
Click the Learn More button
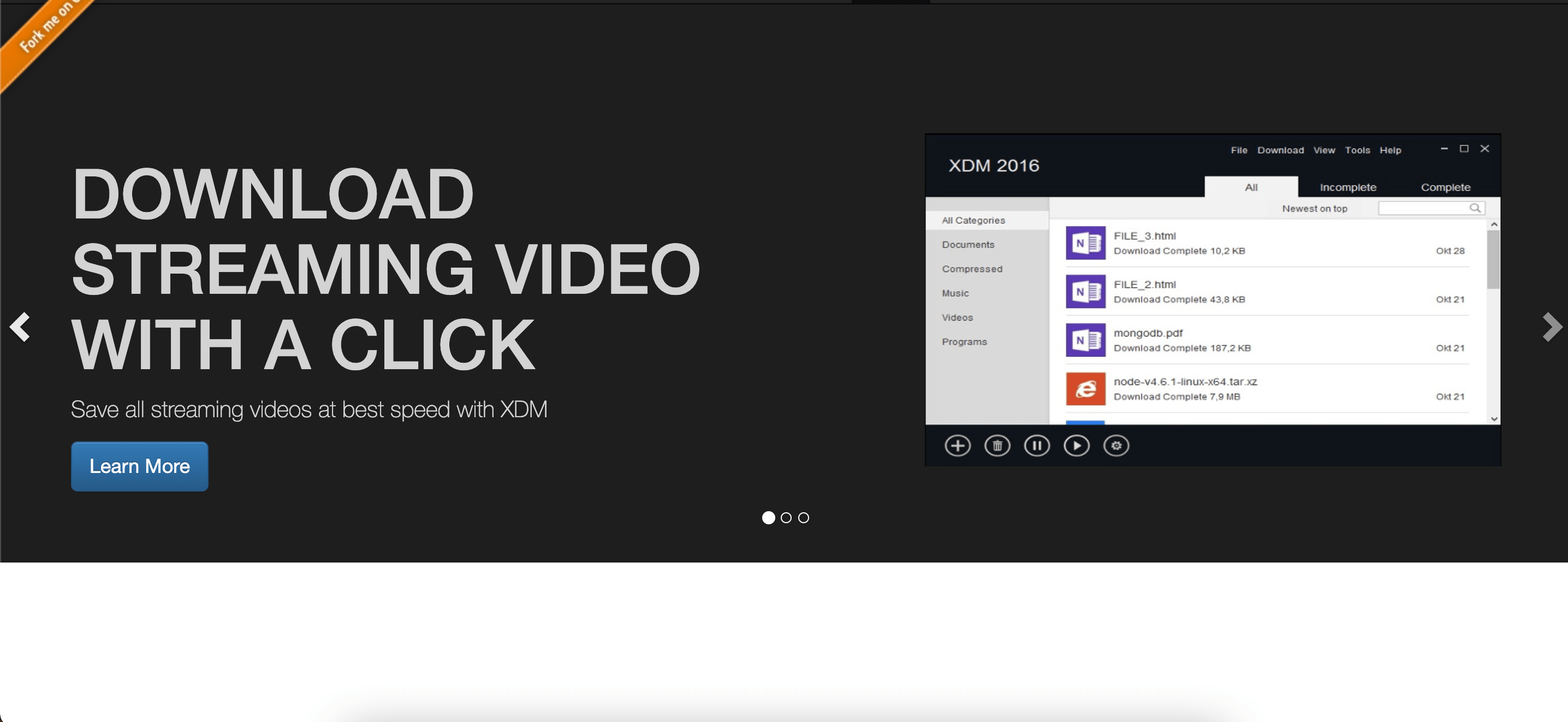[140, 466]
